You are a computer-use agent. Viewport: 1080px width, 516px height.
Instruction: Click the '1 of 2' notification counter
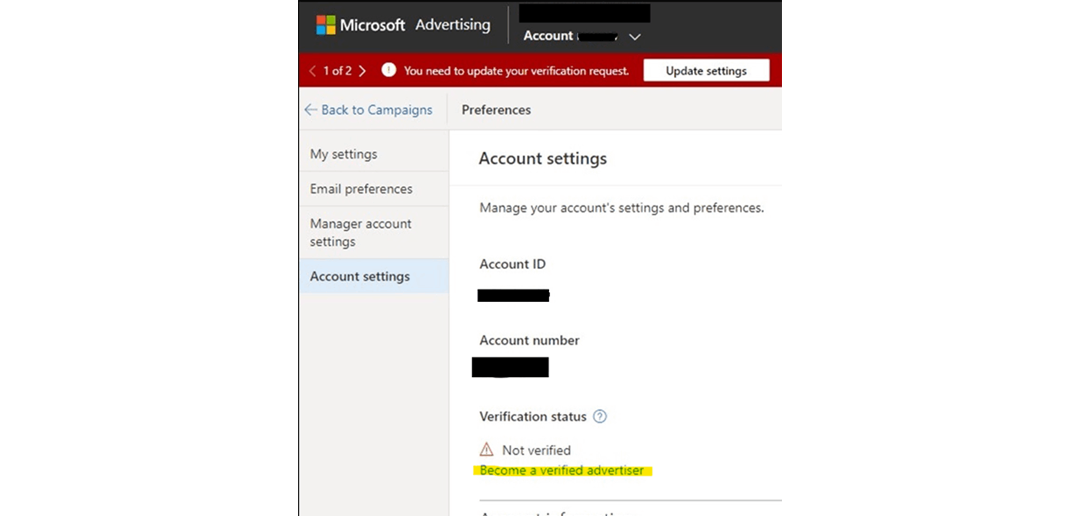(x=338, y=71)
